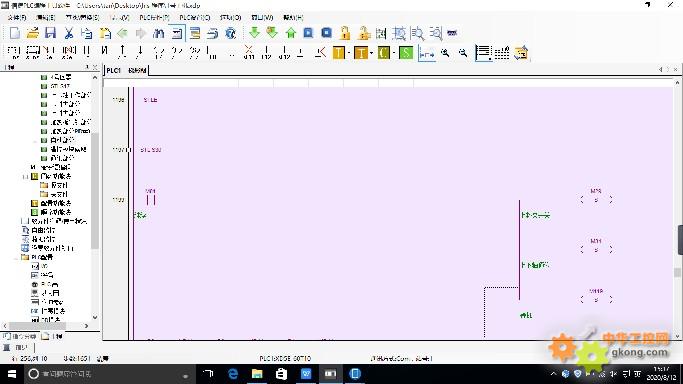Cut selection with the scissors icon

click(x=68, y=33)
